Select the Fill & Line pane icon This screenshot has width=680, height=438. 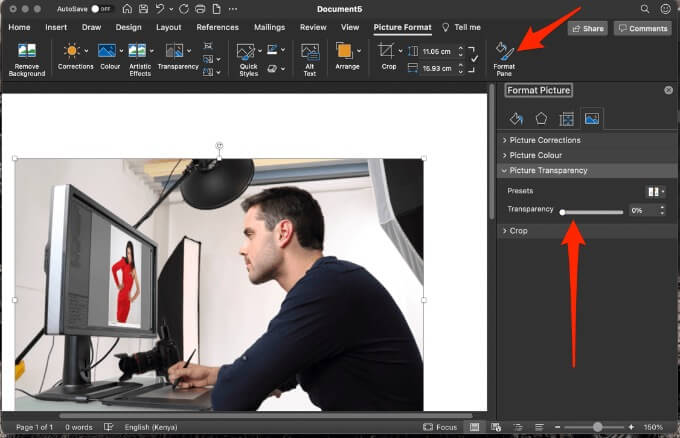pyautogui.click(x=516, y=119)
